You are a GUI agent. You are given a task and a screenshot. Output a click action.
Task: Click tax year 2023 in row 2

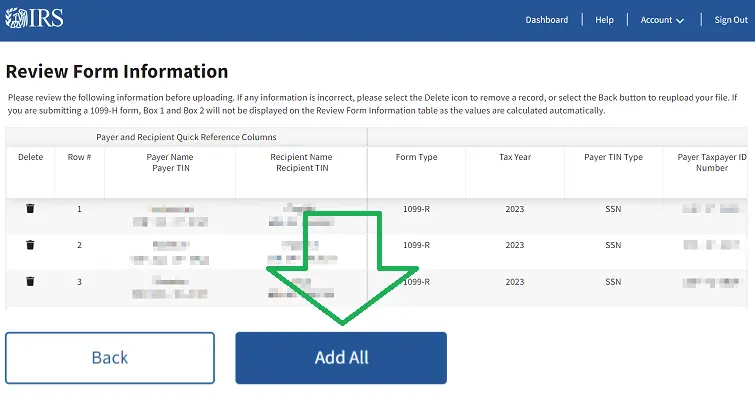(515, 245)
